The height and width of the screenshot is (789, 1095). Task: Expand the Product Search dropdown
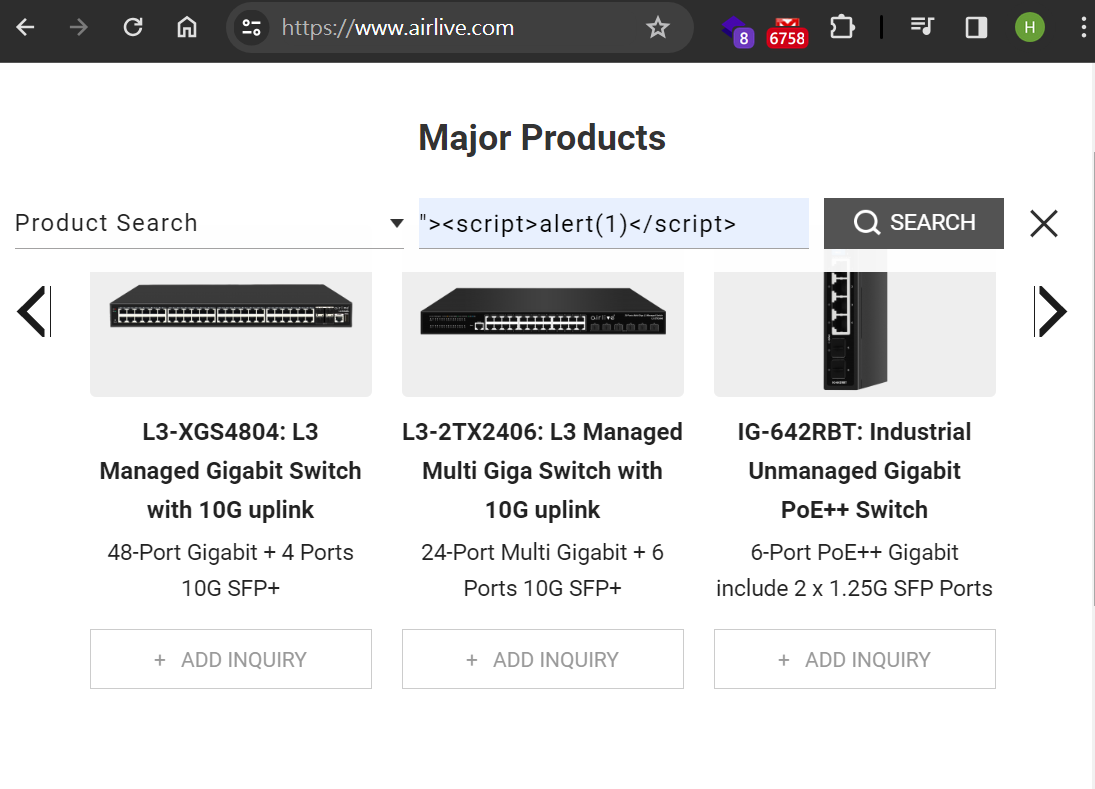pos(210,223)
